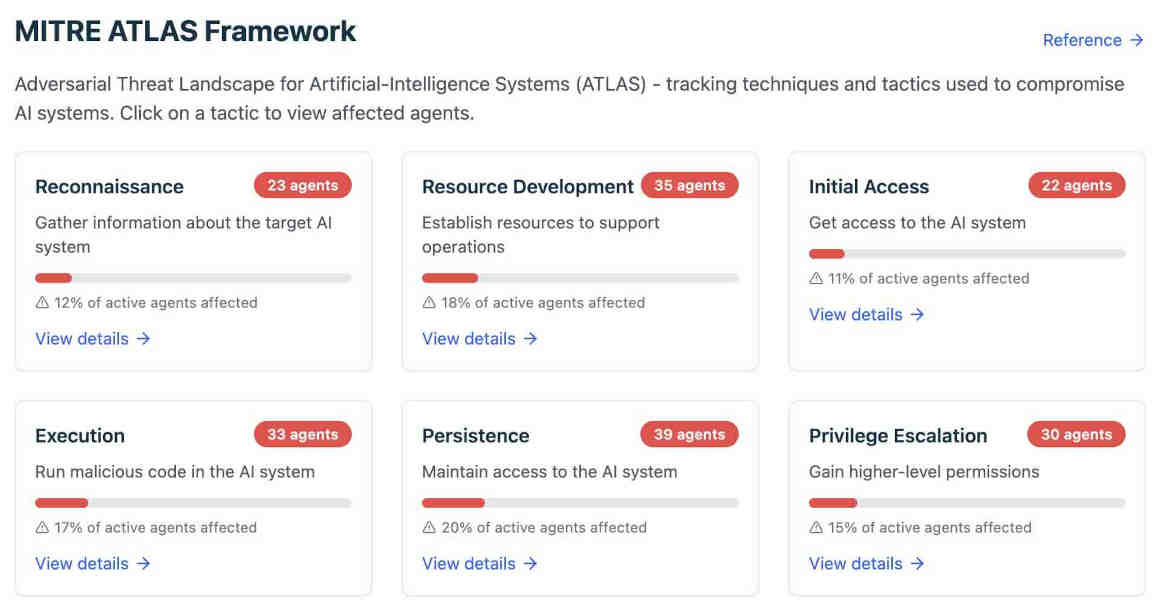Click View details under Persistence
This screenshot has height=613, width=1156.
tap(480, 564)
